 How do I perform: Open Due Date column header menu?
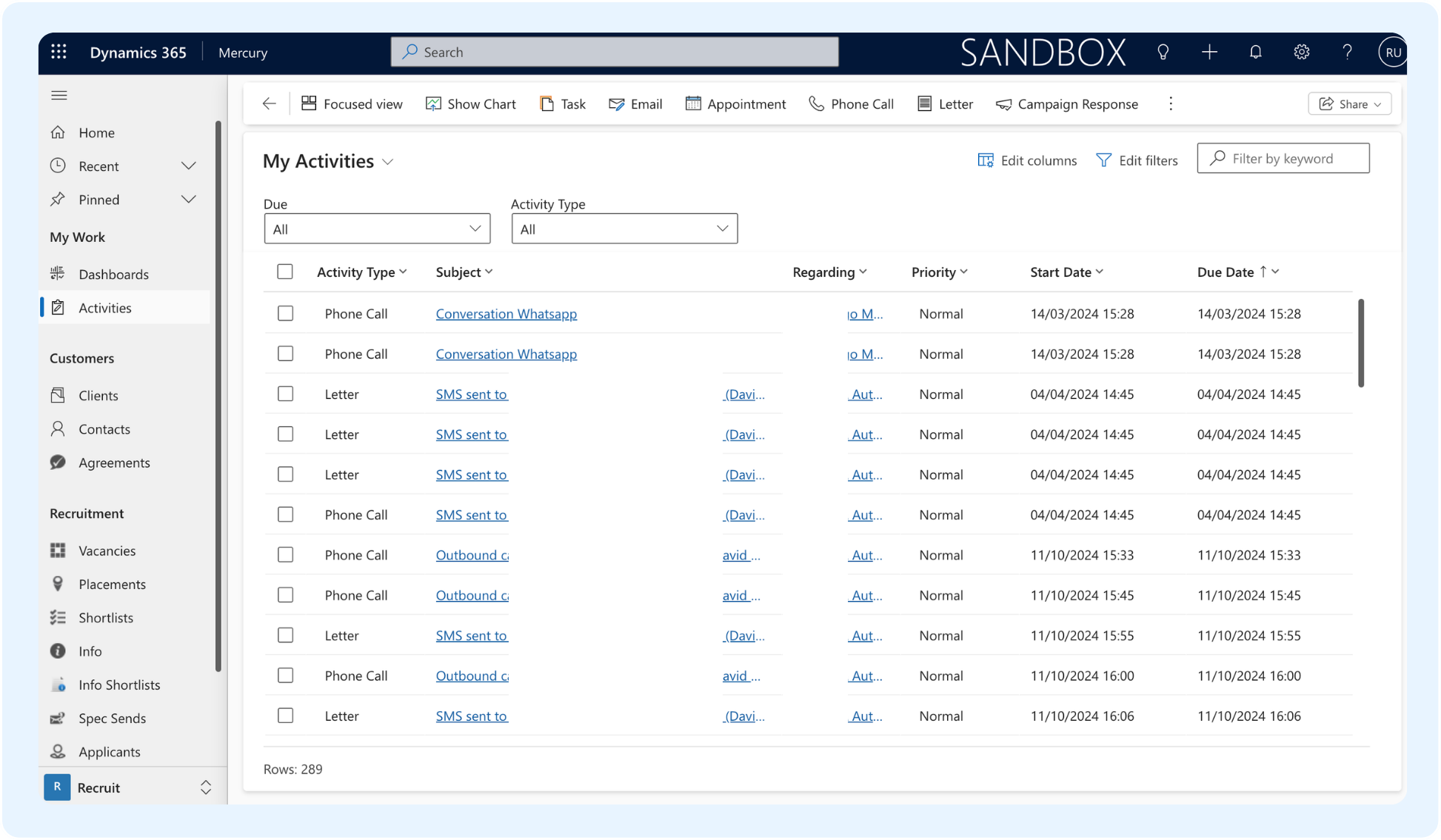click(x=1238, y=272)
